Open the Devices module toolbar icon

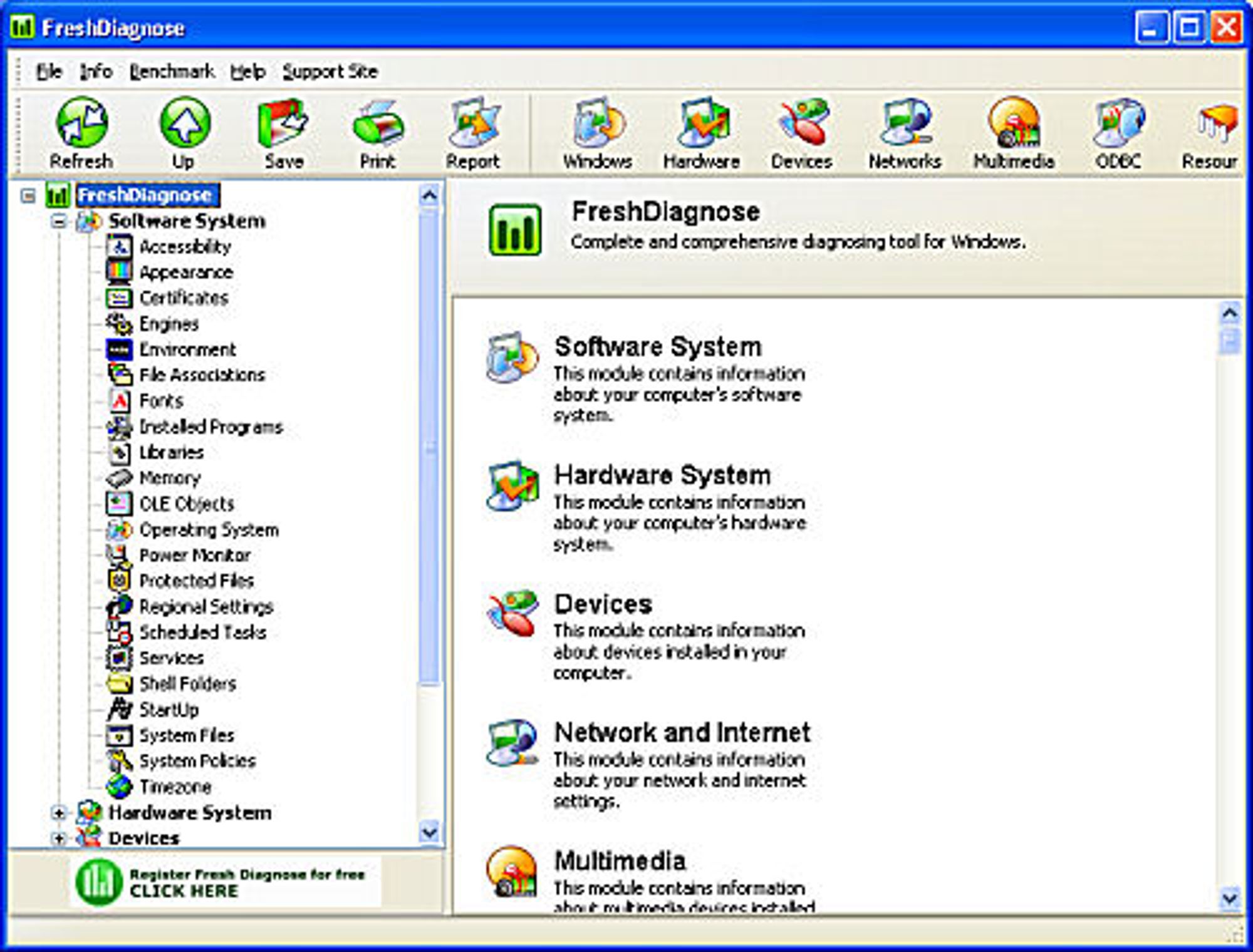tap(803, 123)
